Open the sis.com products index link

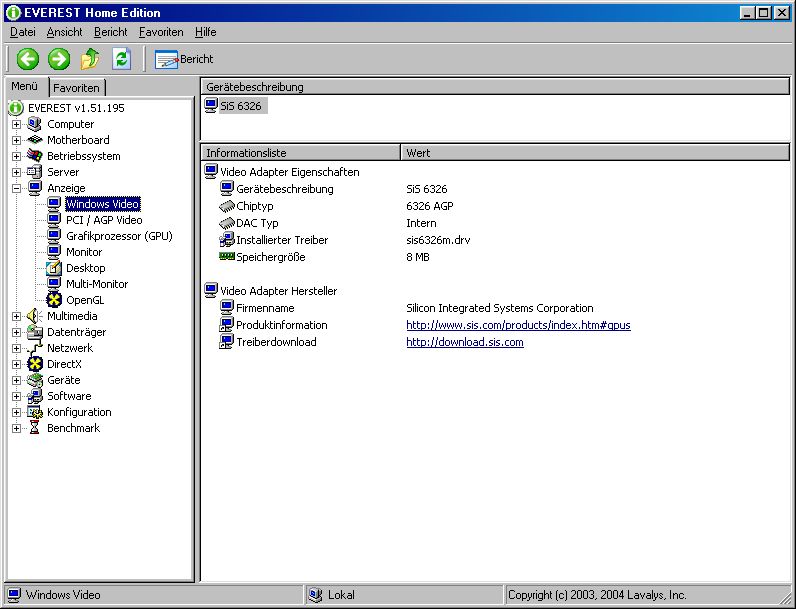[x=518, y=325]
